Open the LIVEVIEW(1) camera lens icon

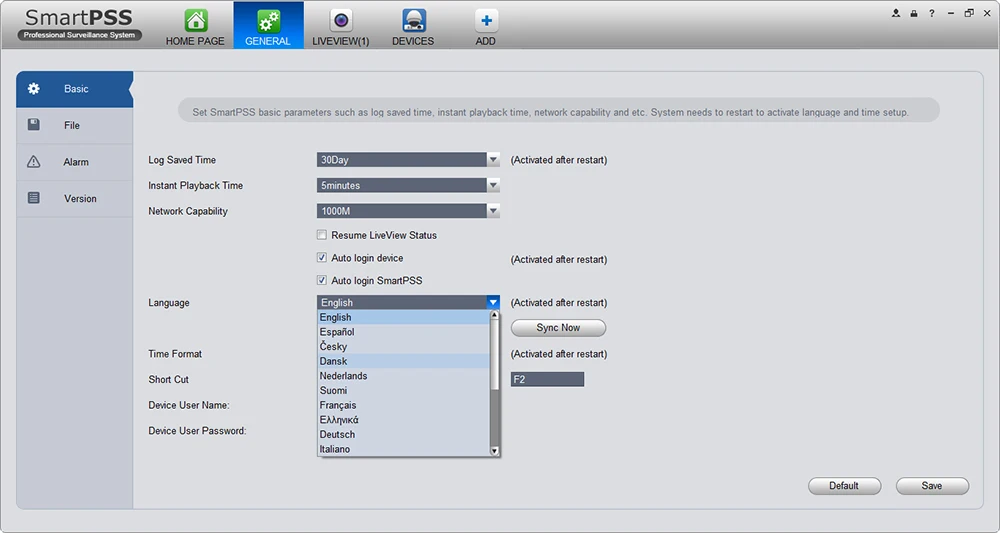(341, 20)
